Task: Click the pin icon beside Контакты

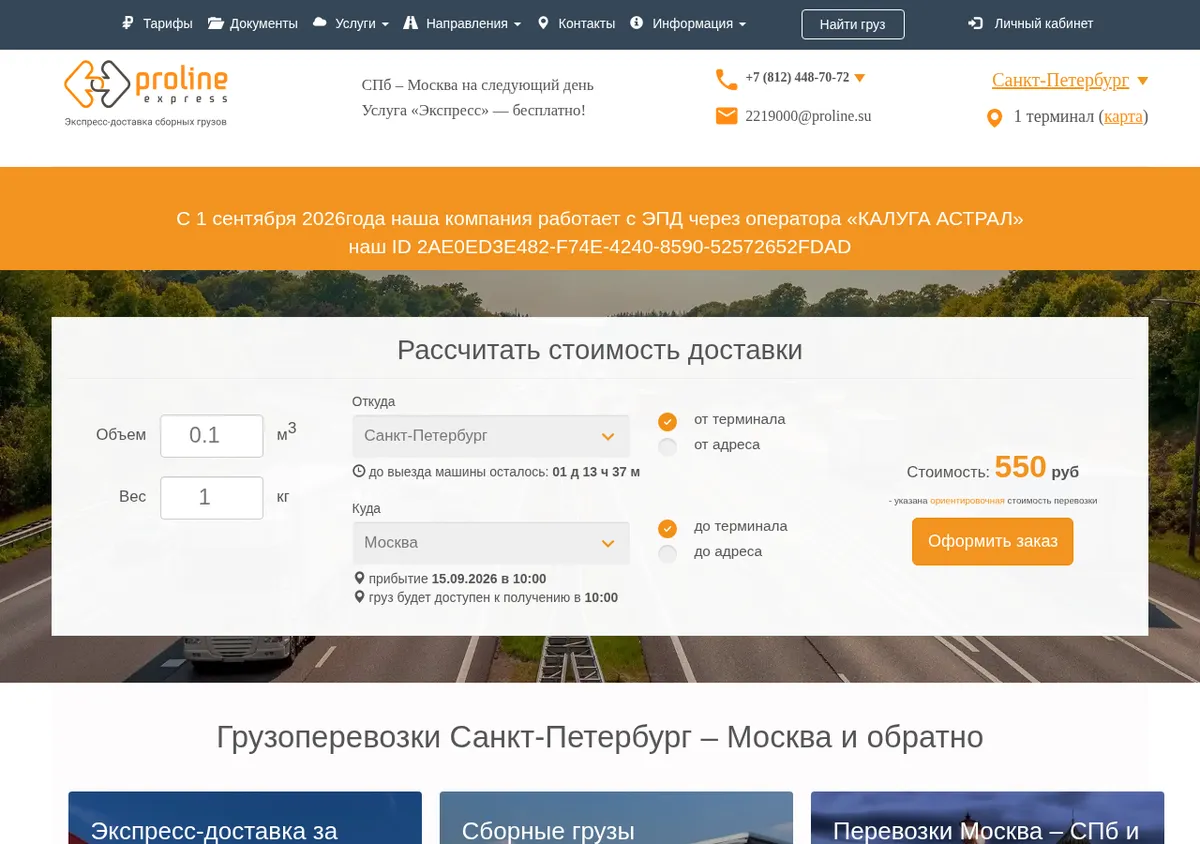Action: coord(543,23)
